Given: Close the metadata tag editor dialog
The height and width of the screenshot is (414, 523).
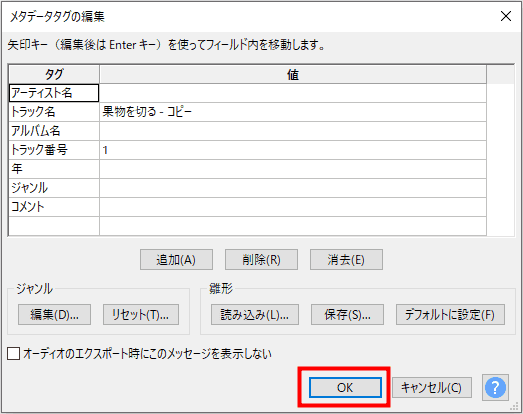Looking at the screenshot, I should pyautogui.click(x=506, y=16).
